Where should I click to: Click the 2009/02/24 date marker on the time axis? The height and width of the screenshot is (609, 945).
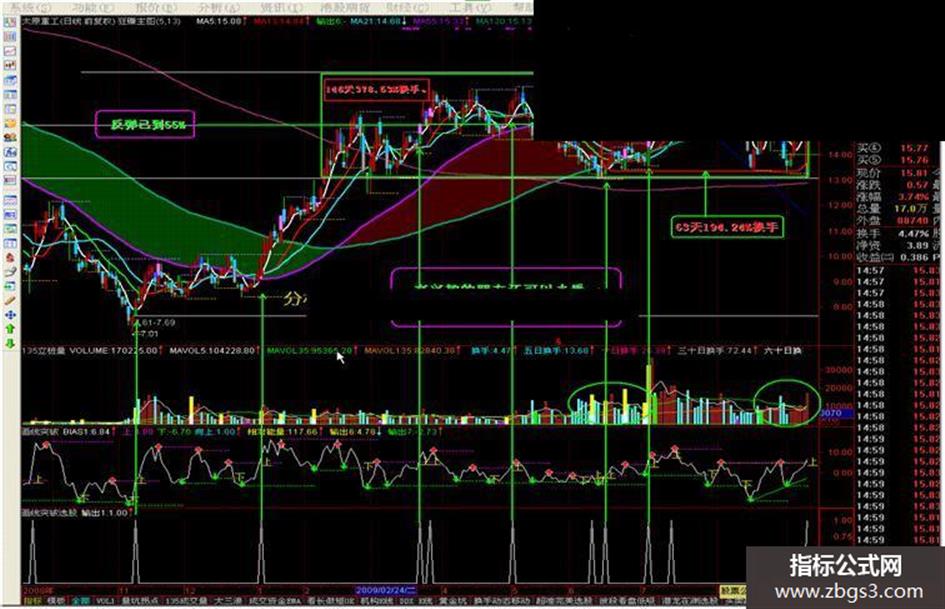[388, 589]
